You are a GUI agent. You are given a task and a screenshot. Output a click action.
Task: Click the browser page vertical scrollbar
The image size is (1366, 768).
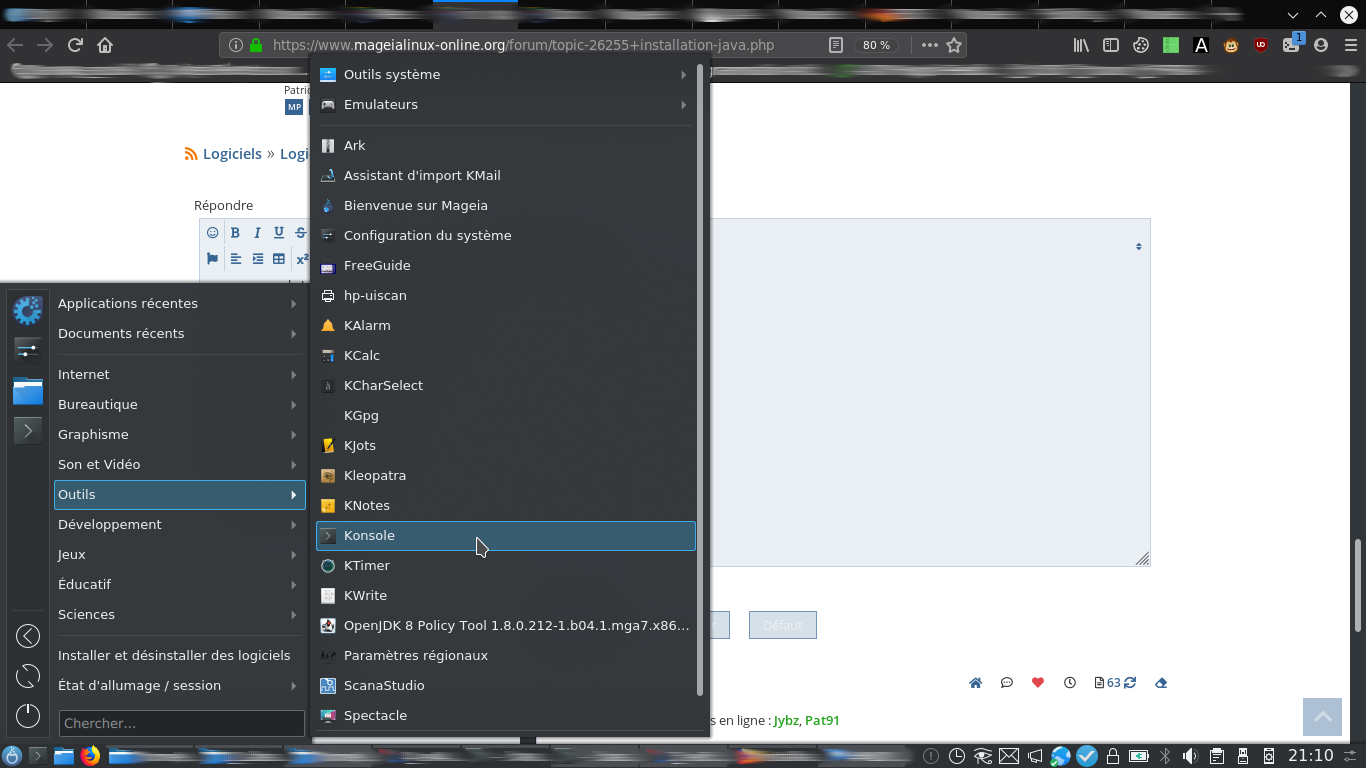pos(1358,585)
